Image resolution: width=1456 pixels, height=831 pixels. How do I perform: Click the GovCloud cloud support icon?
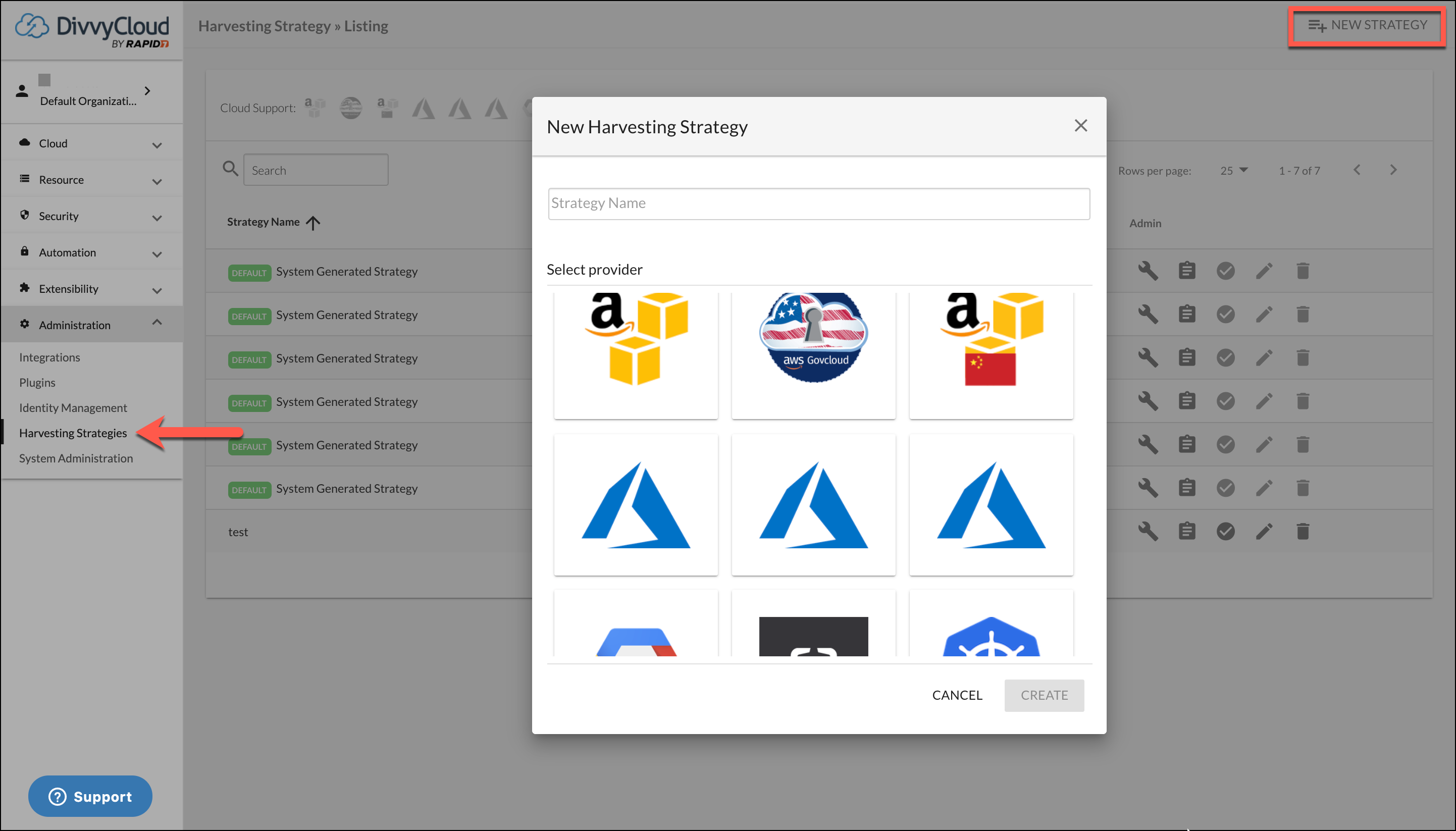click(x=350, y=108)
